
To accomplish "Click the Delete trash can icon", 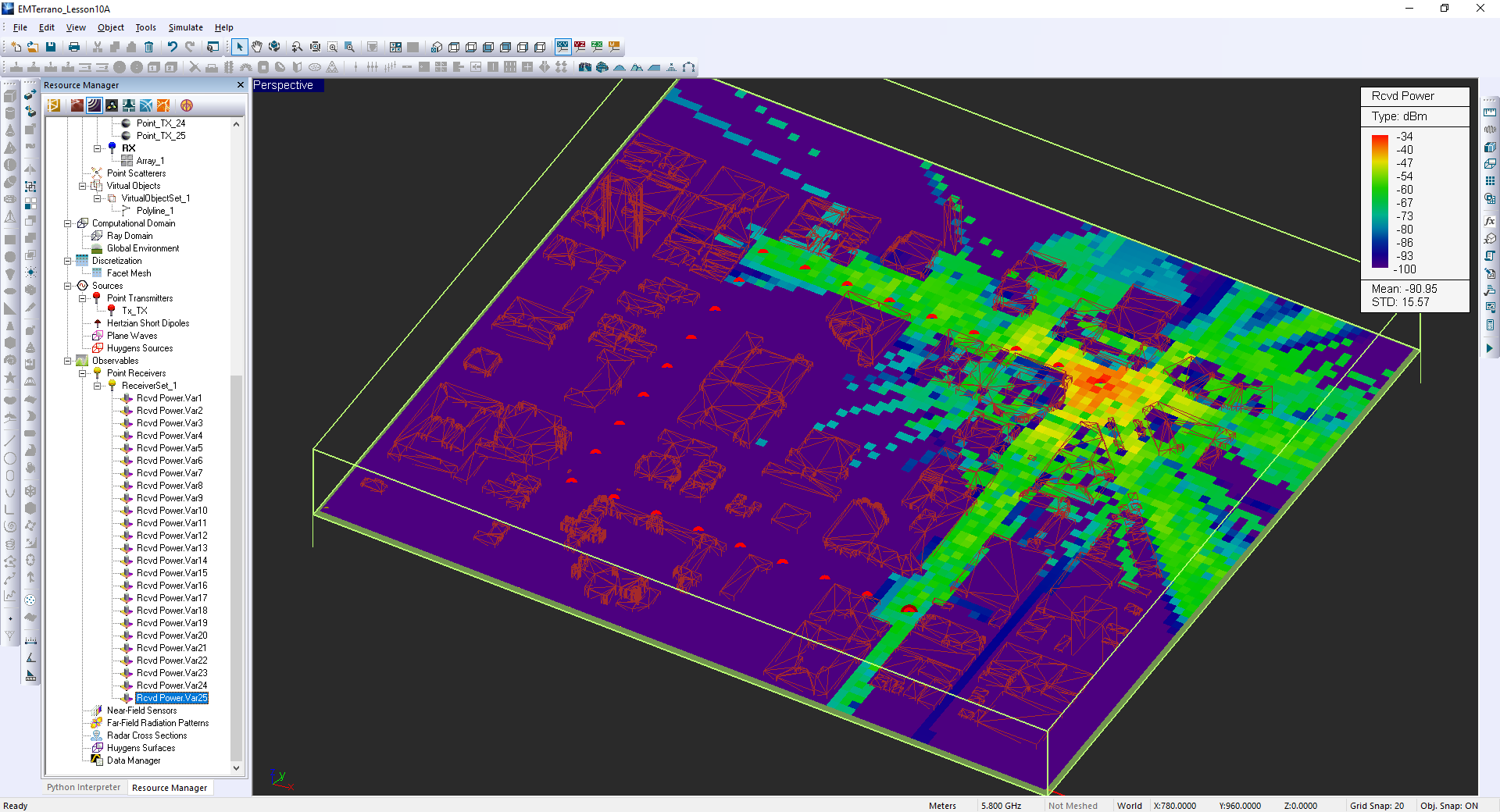I will pos(148,47).
